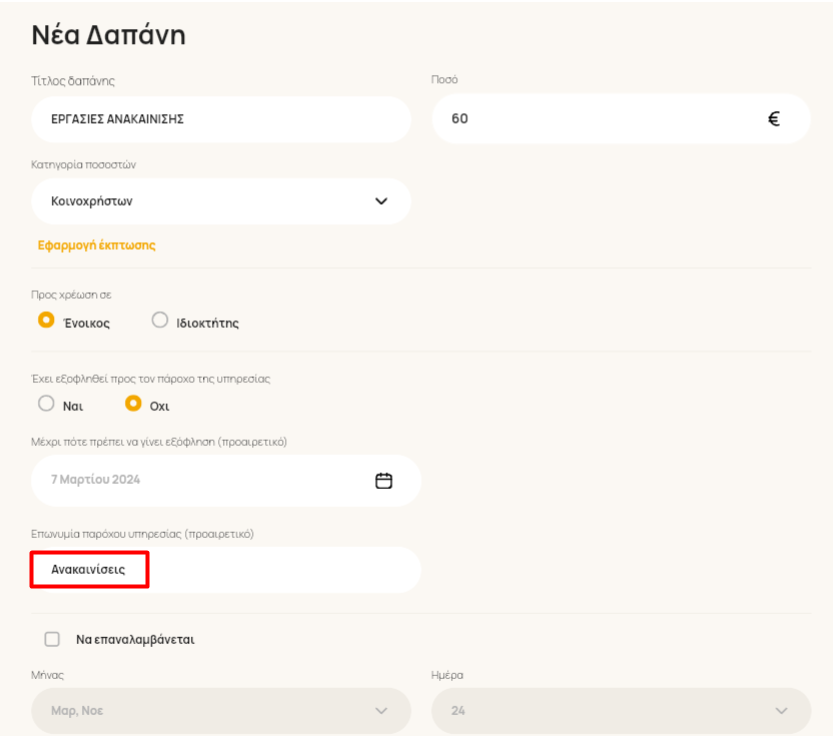
Task: Open the Μήνας dropdown chevron
Action: point(381,710)
